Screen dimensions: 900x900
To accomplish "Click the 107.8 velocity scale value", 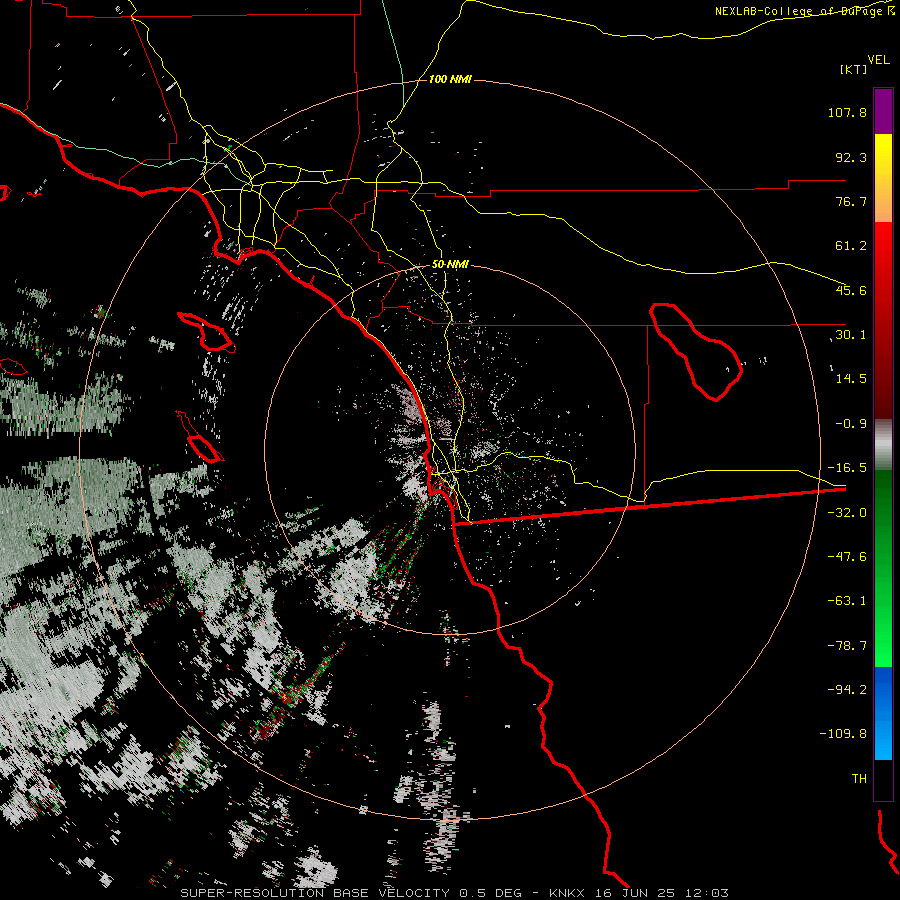I will pos(847,112).
